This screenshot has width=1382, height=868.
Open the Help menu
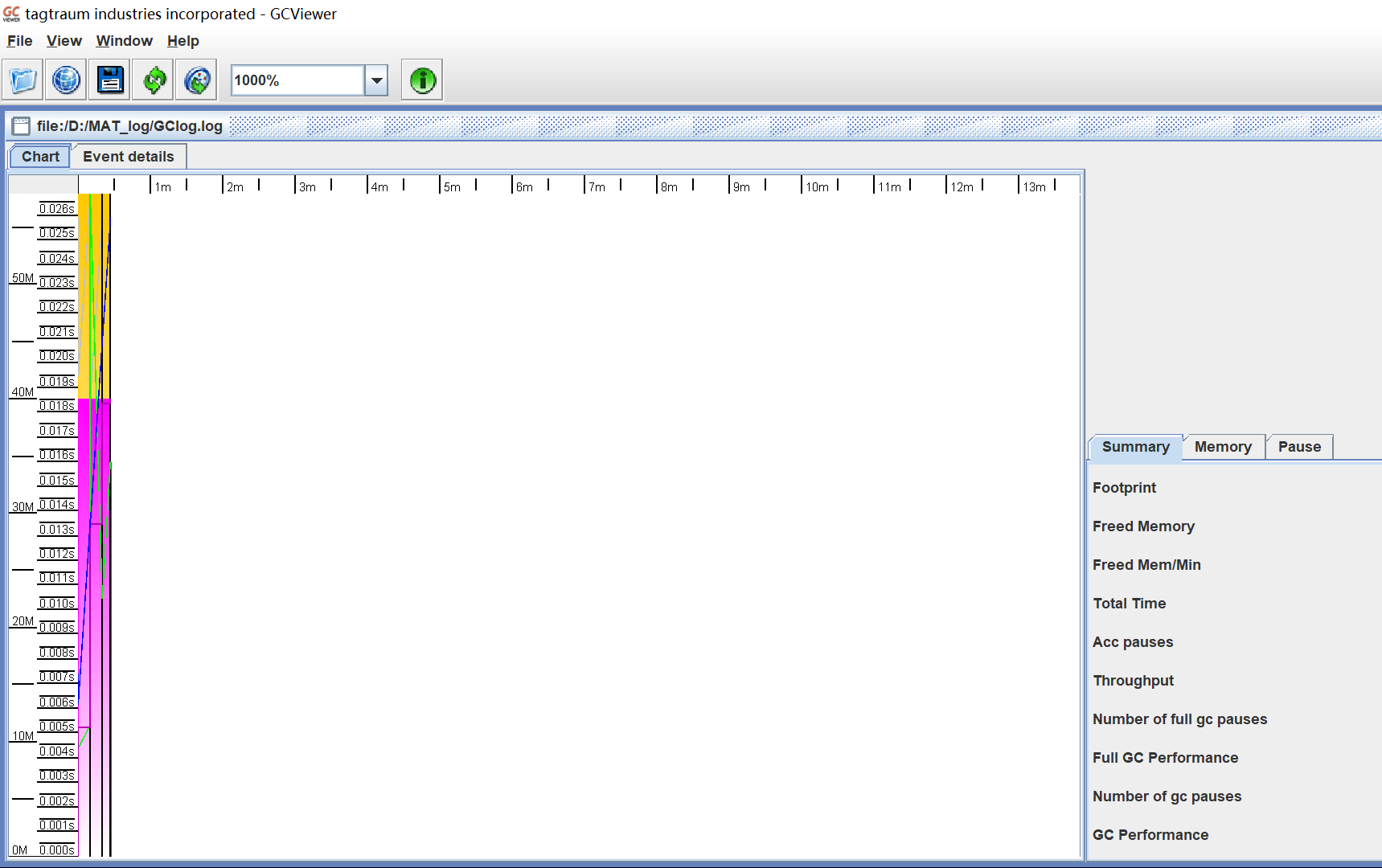[183, 41]
